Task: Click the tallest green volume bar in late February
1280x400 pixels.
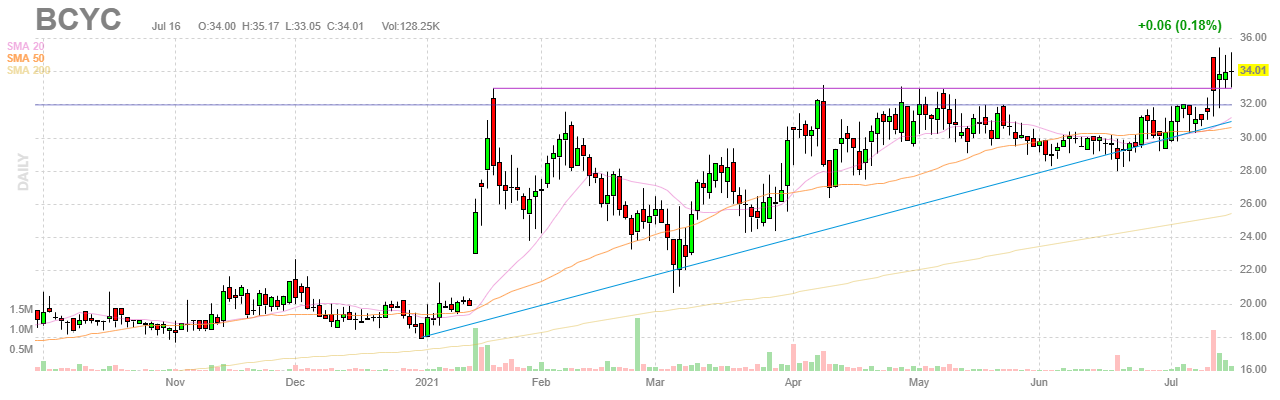Action: pos(636,345)
